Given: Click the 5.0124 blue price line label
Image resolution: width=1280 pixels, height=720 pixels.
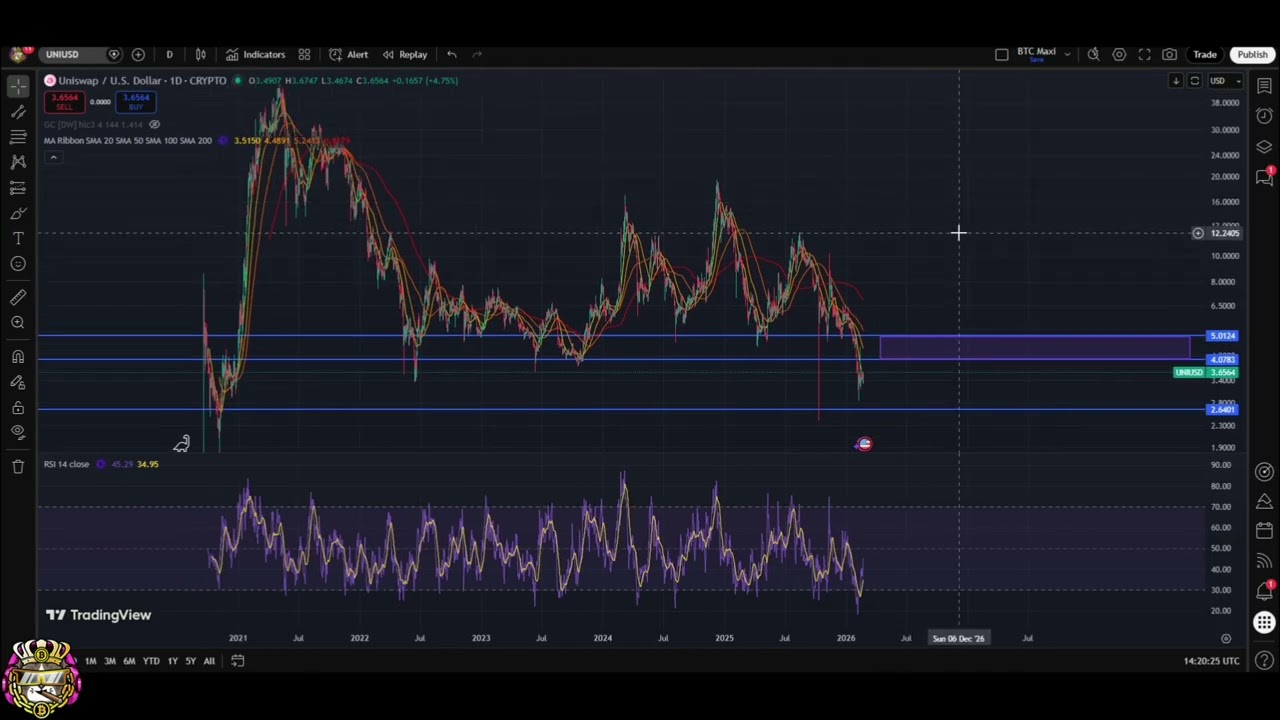Looking at the screenshot, I should [1222, 336].
